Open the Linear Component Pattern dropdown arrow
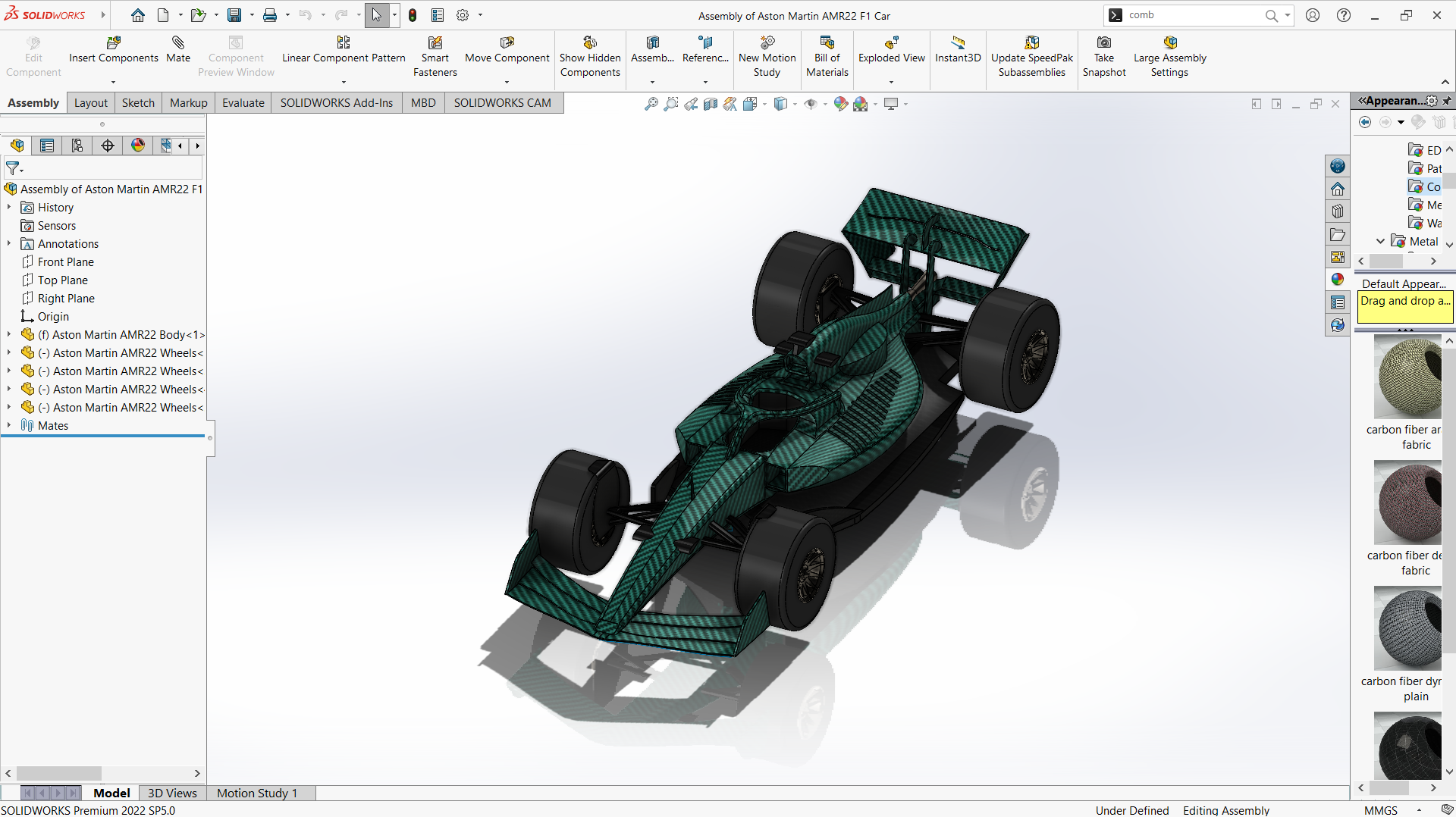This screenshot has height=817, width=1456. pyautogui.click(x=344, y=82)
